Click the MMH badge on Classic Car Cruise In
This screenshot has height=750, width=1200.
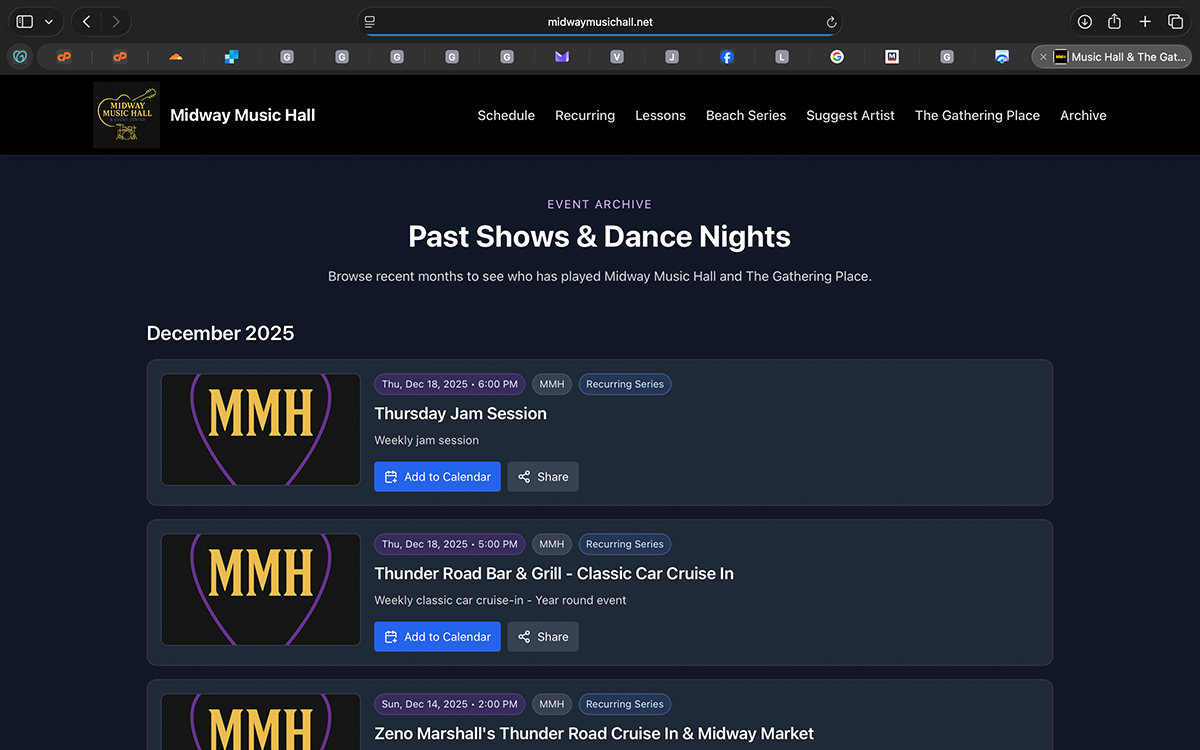[552, 544]
